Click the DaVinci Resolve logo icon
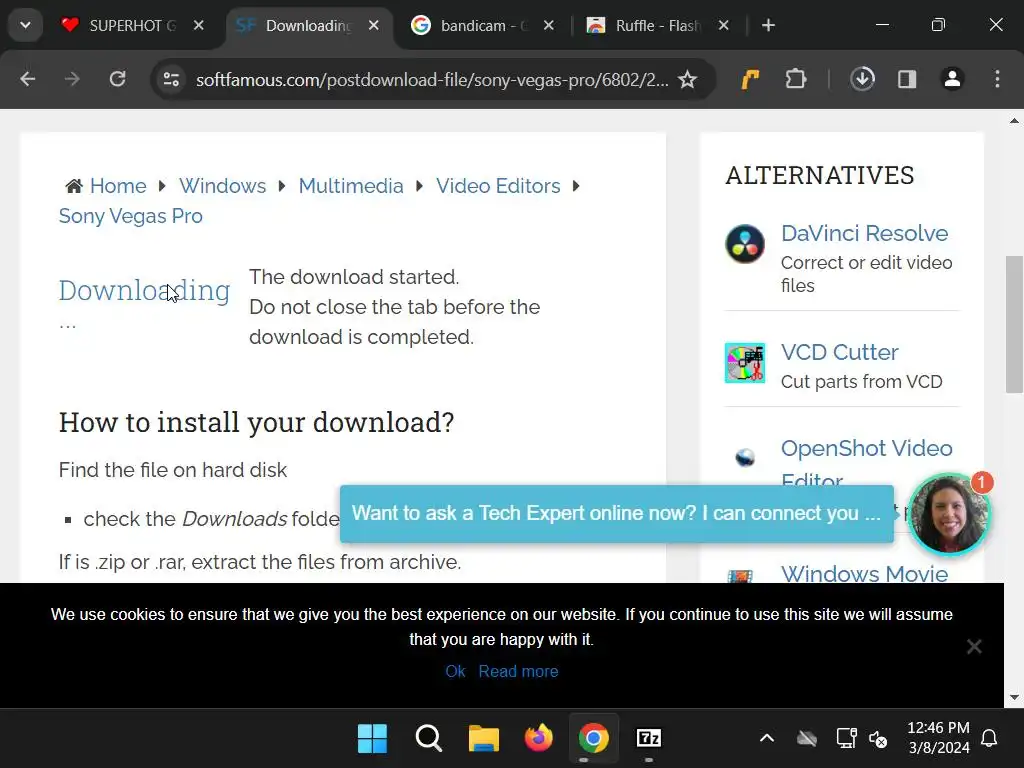The image size is (1024, 768). click(745, 244)
